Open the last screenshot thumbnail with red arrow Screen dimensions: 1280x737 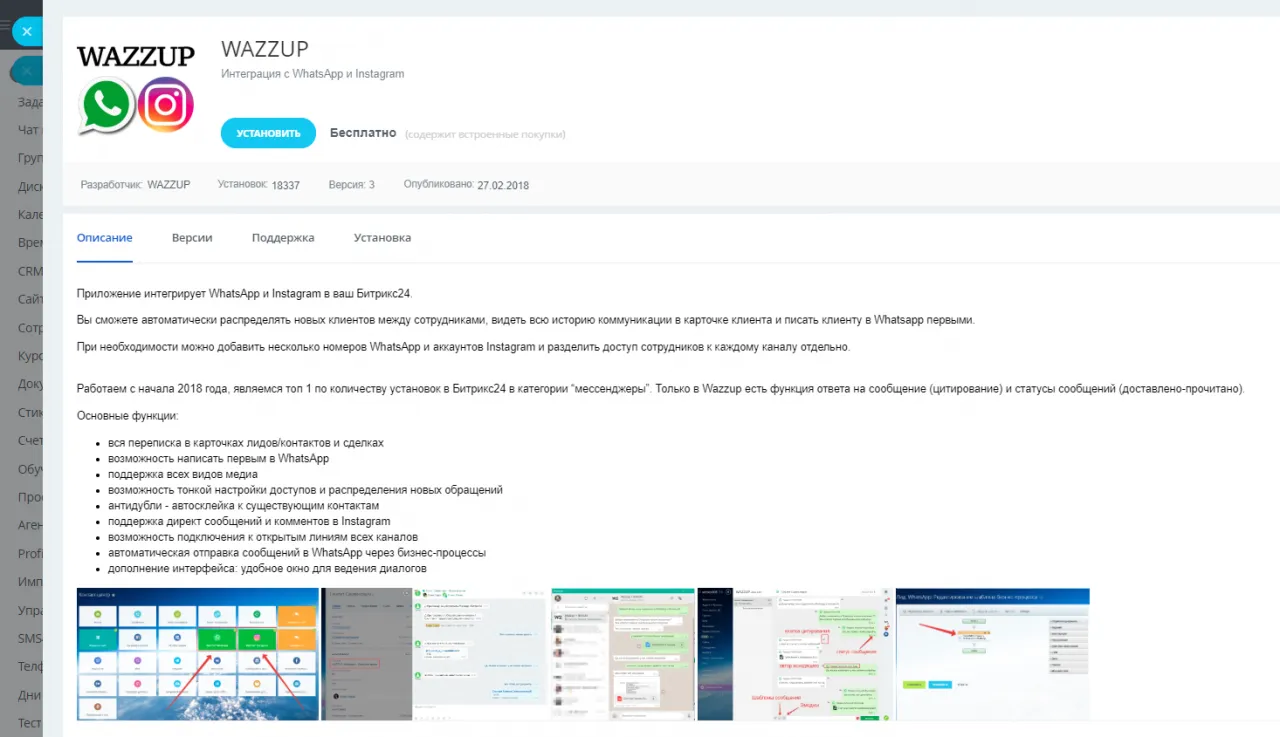point(992,654)
